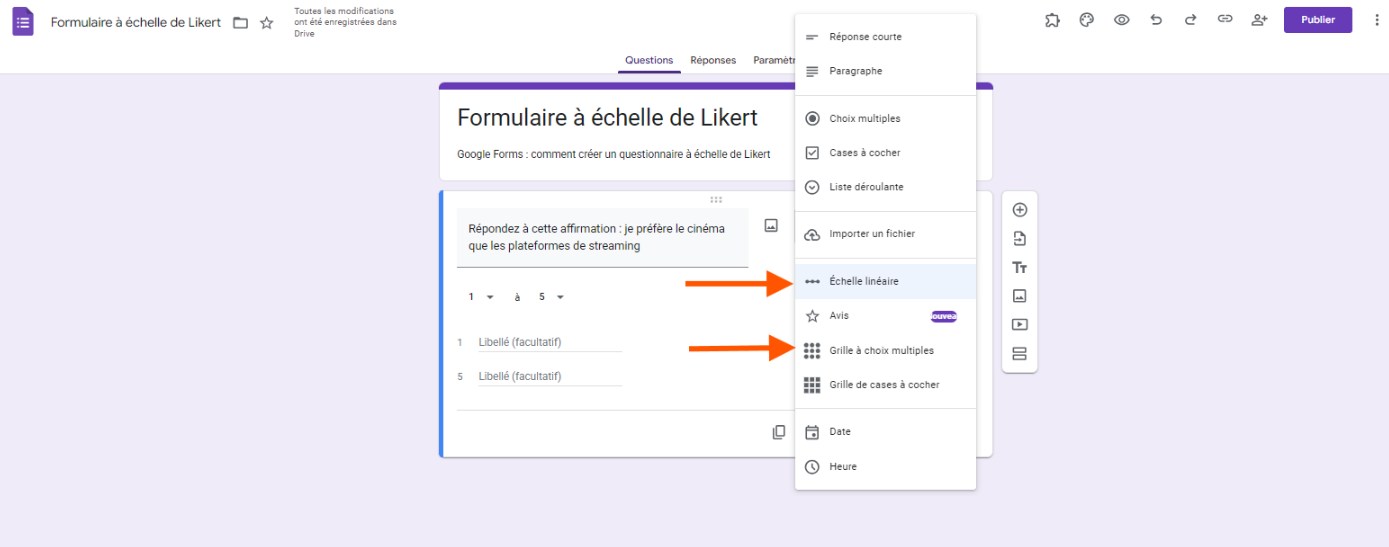This screenshot has width=1389, height=547.
Task: Expand the scale minimum value dropdown
Action: tap(482, 297)
